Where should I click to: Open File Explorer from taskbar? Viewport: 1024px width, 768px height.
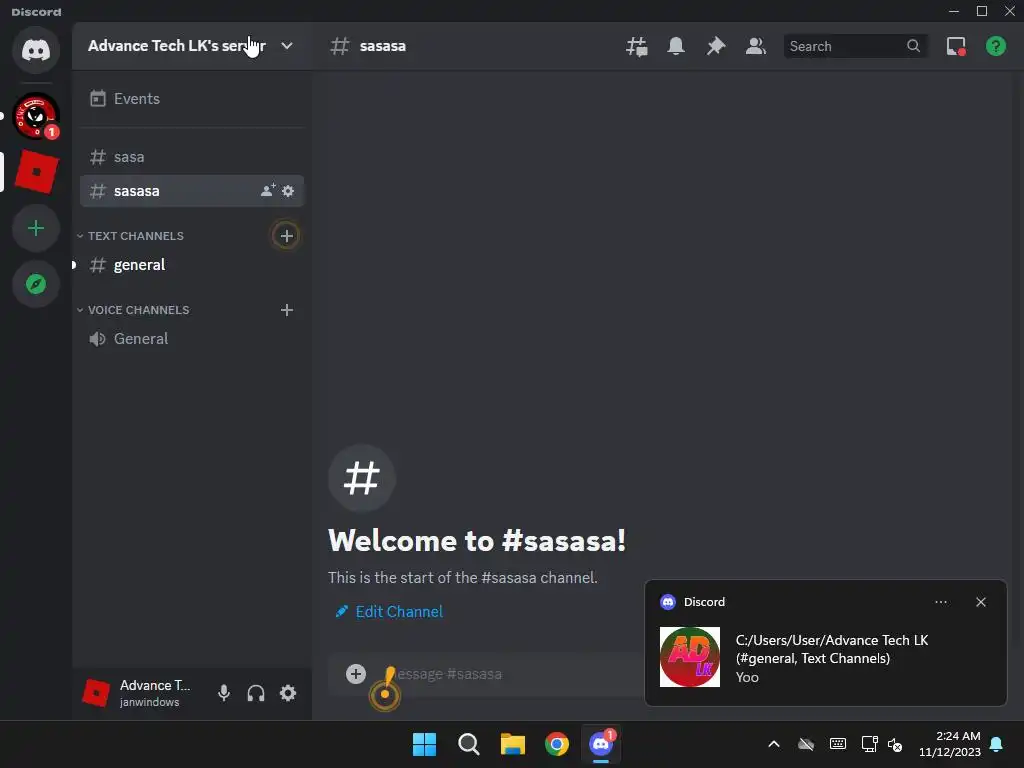513,744
